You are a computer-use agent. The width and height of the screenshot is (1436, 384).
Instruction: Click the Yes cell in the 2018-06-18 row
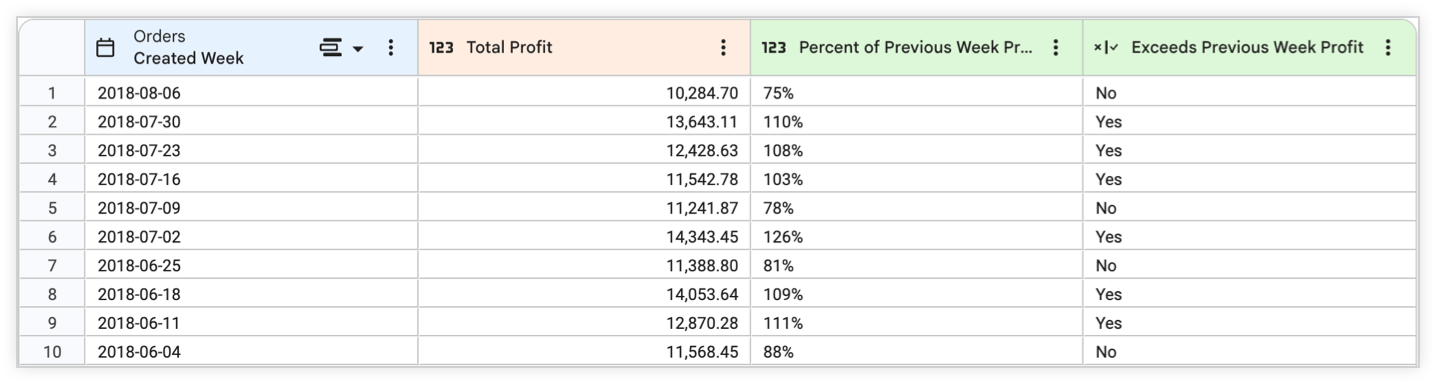click(x=1249, y=294)
